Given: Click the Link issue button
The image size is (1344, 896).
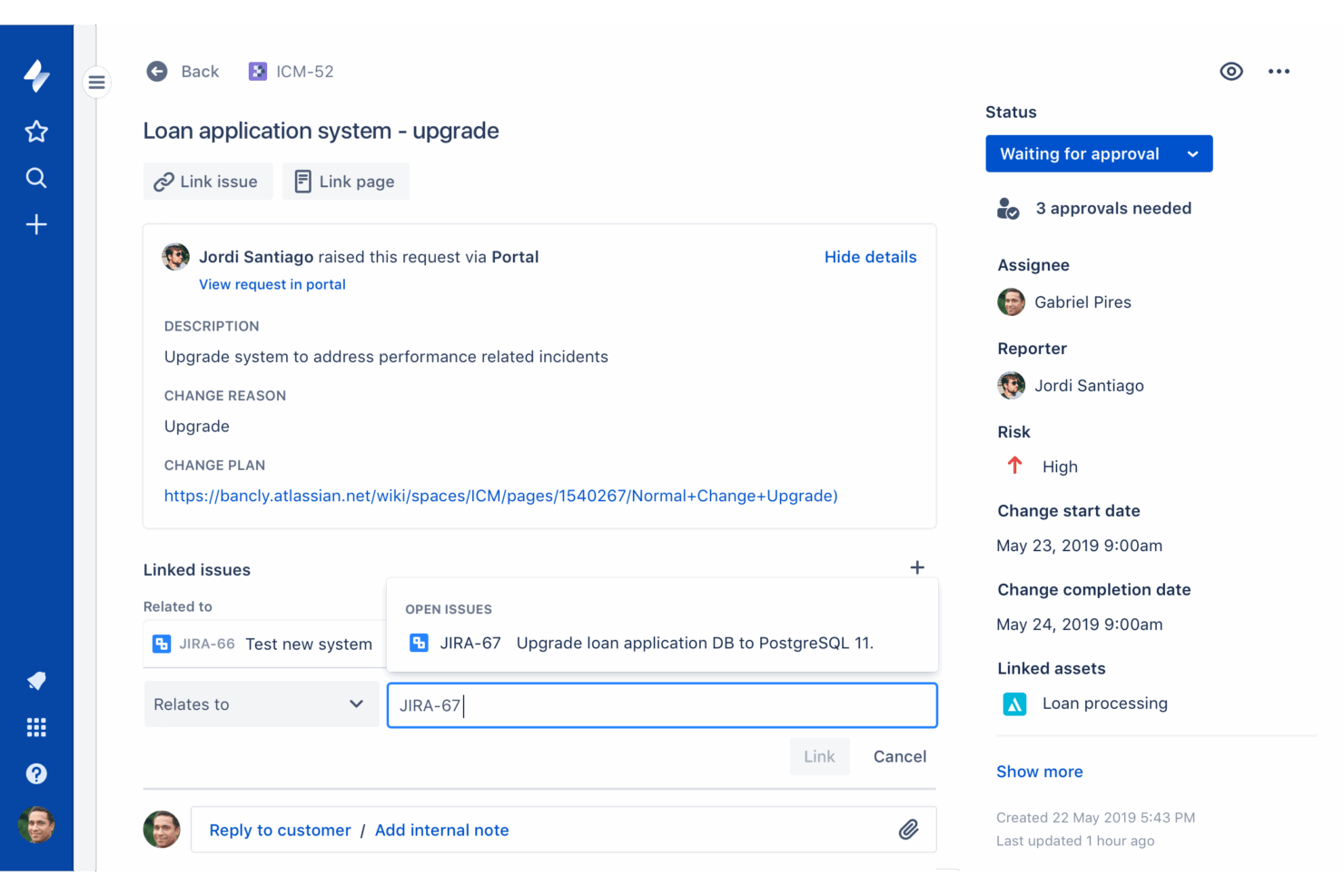Looking at the screenshot, I should pyautogui.click(x=207, y=182).
